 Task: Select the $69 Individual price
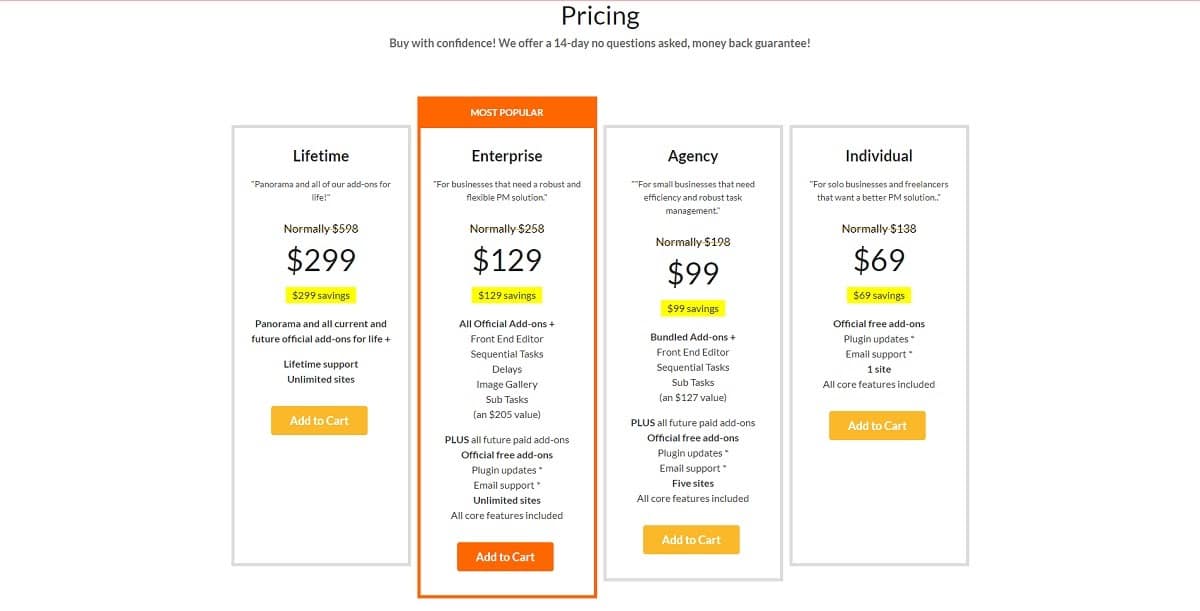(x=880, y=259)
